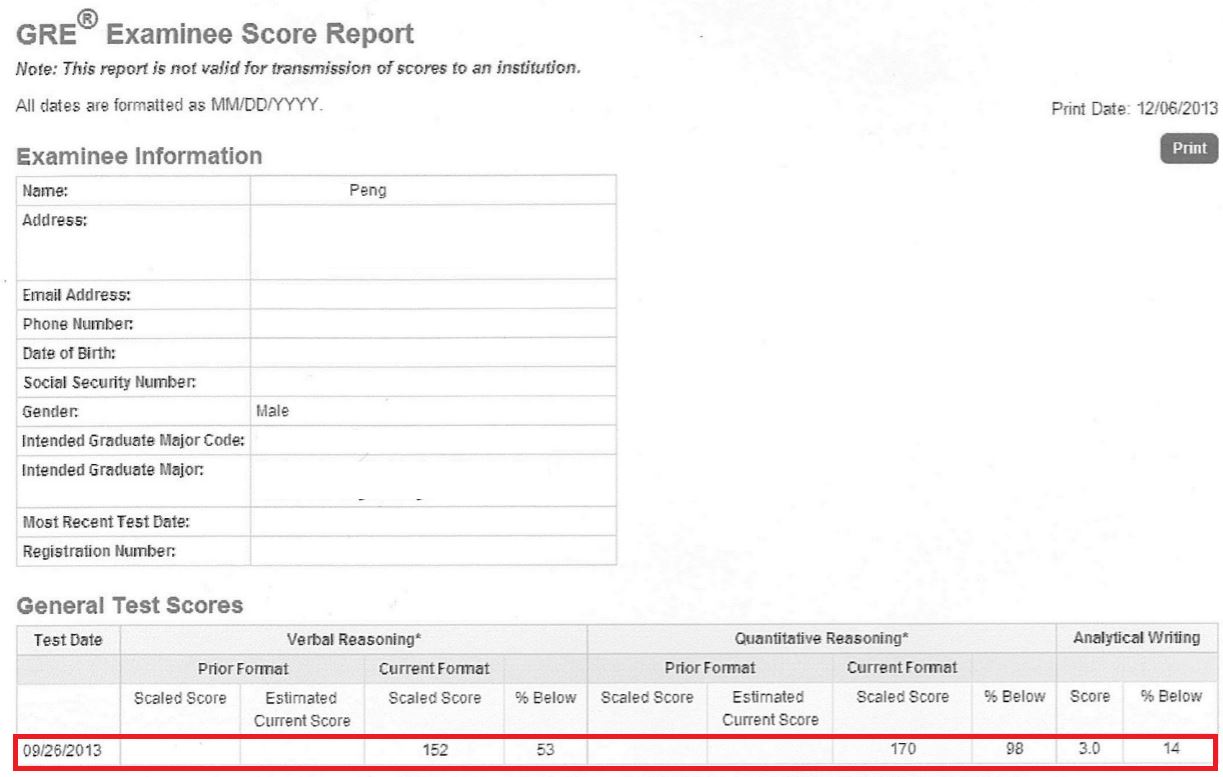Image resolution: width=1223 pixels, height=777 pixels.
Task: Click the 'Print Date: 12/06/2013' text
Action: (x=1136, y=111)
